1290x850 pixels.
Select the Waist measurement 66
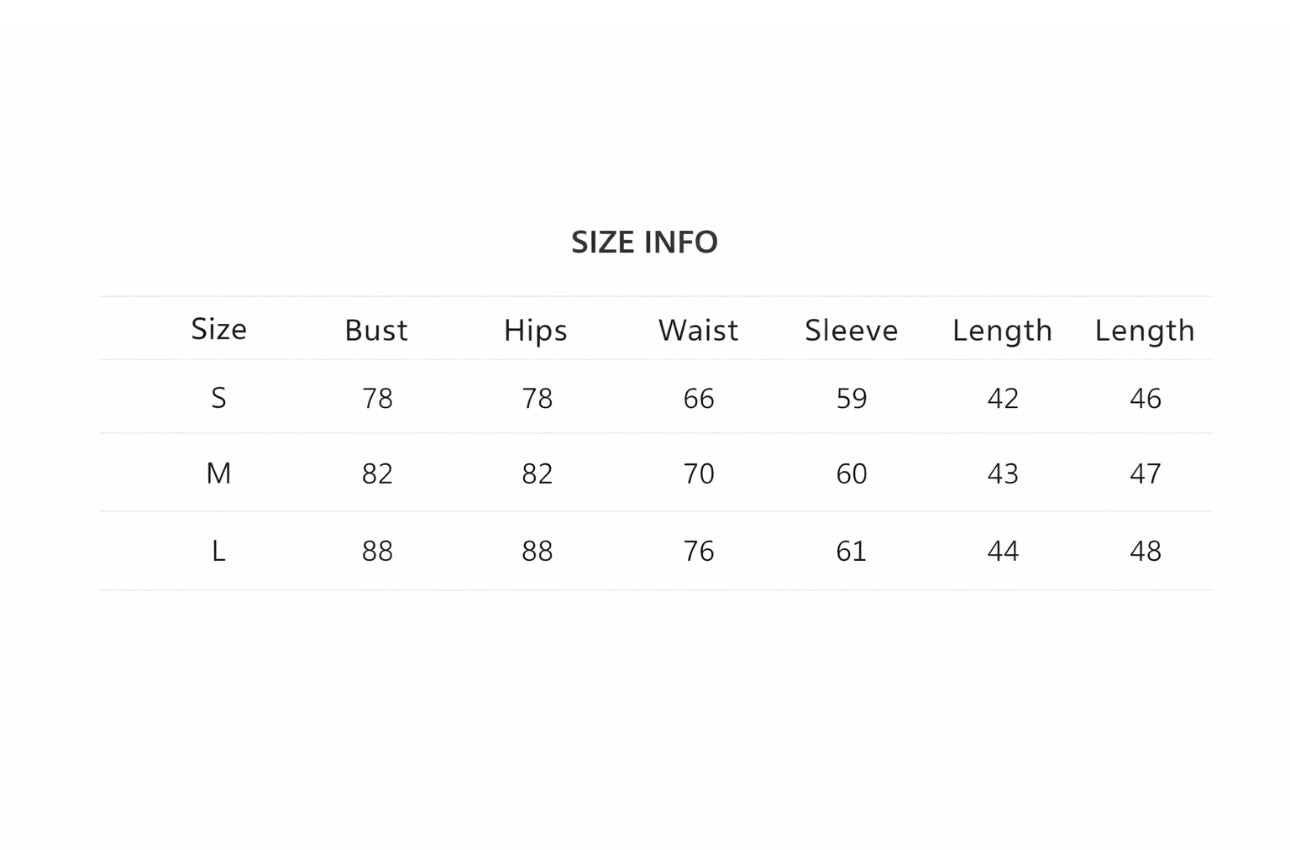pos(698,398)
